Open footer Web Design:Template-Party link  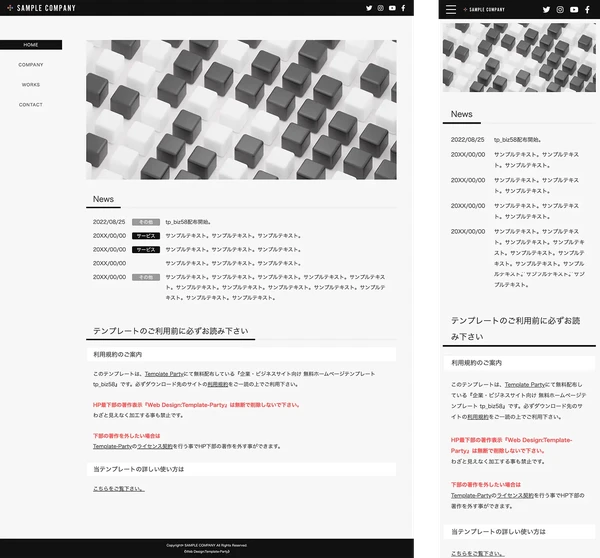207,551
